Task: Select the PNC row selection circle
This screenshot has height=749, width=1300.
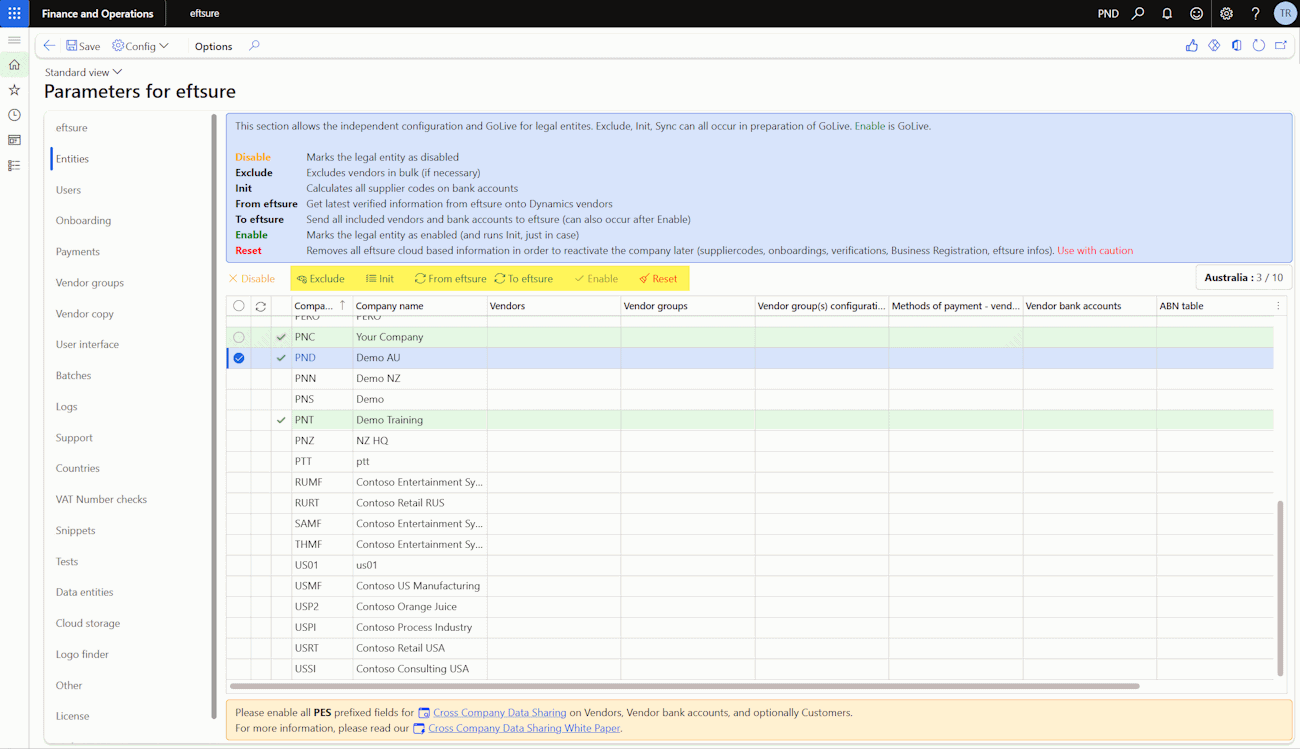Action: click(239, 337)
